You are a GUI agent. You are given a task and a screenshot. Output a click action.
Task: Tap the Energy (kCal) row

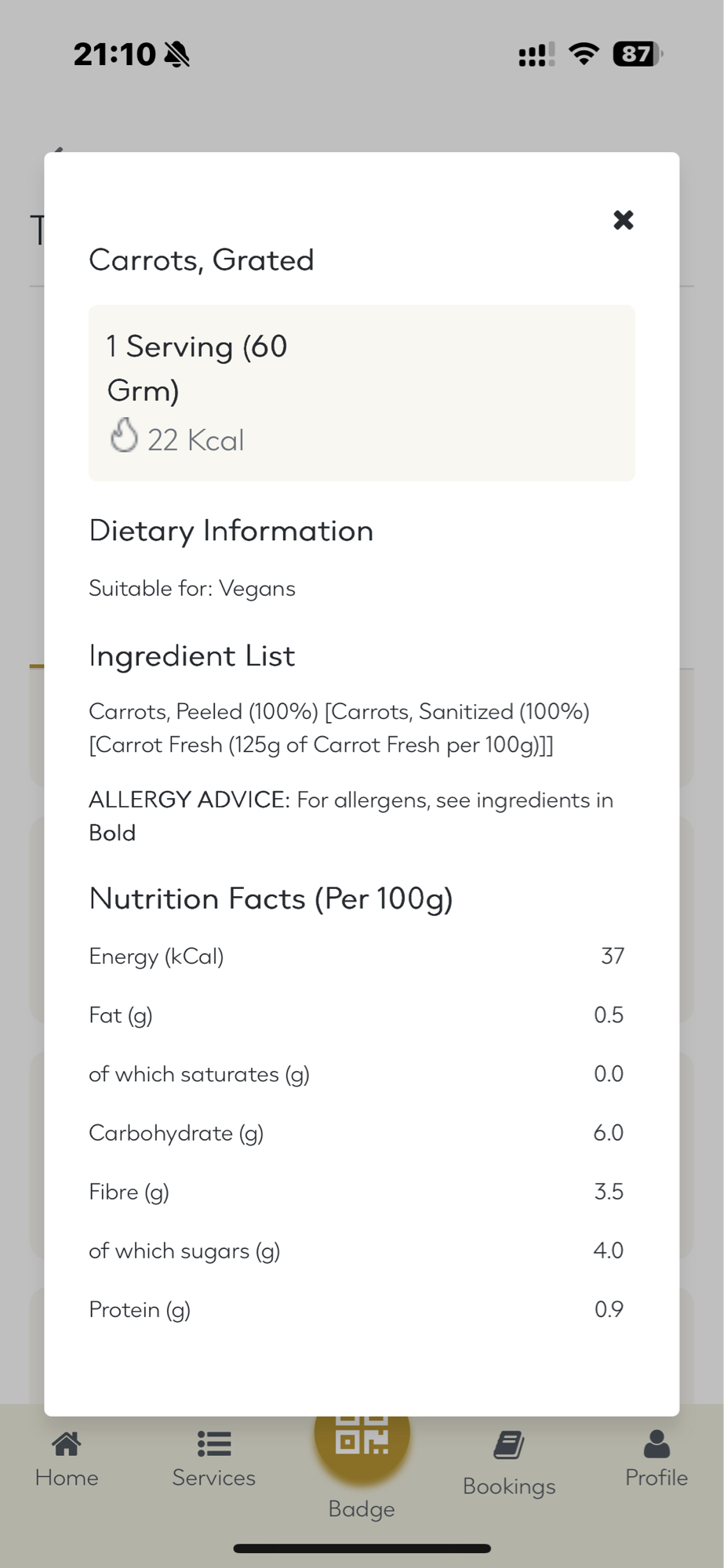tap(356, 956)
